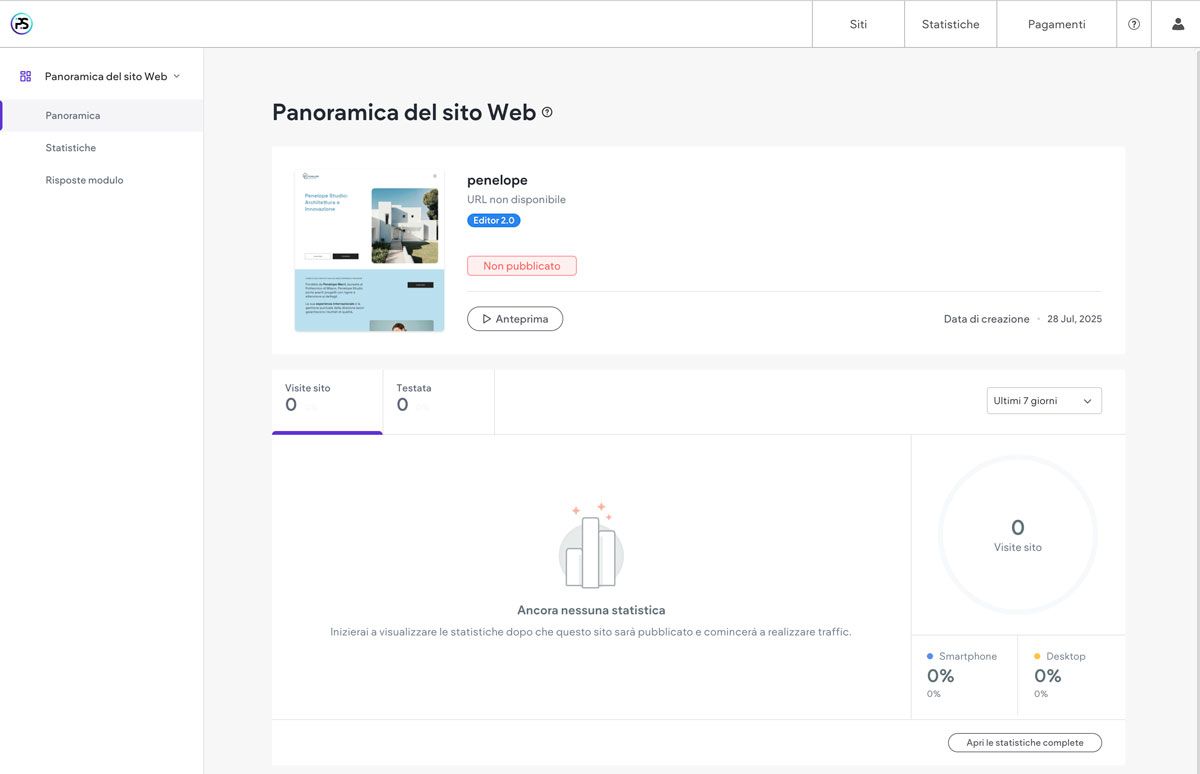Click the grid icon beside Panoramica del sito Web
1200x774 pixels.
(x=26, y=76)
